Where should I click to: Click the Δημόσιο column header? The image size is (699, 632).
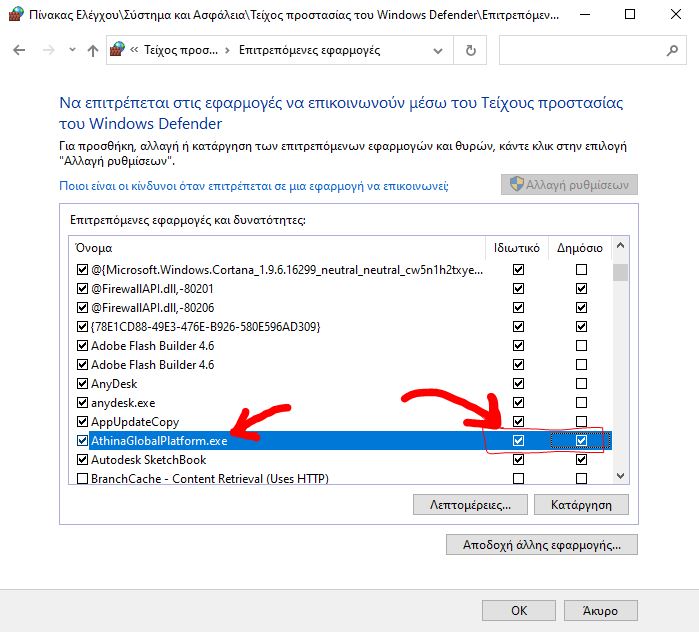580,248
